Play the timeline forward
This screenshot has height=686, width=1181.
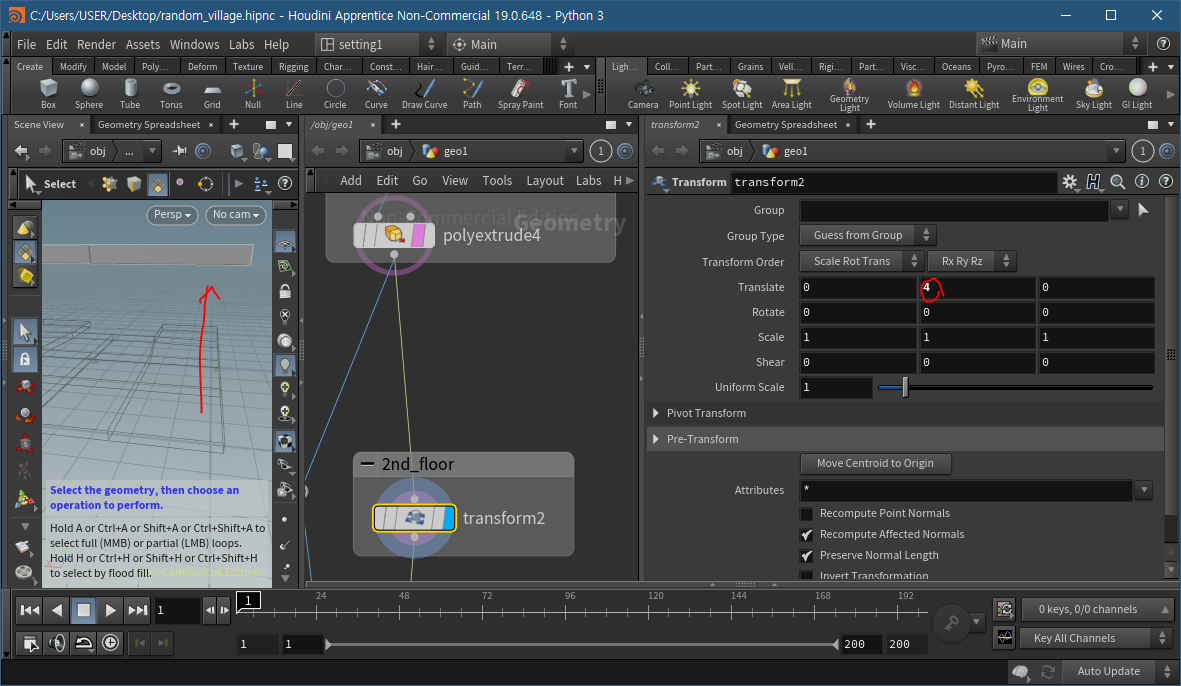(111, 610)
